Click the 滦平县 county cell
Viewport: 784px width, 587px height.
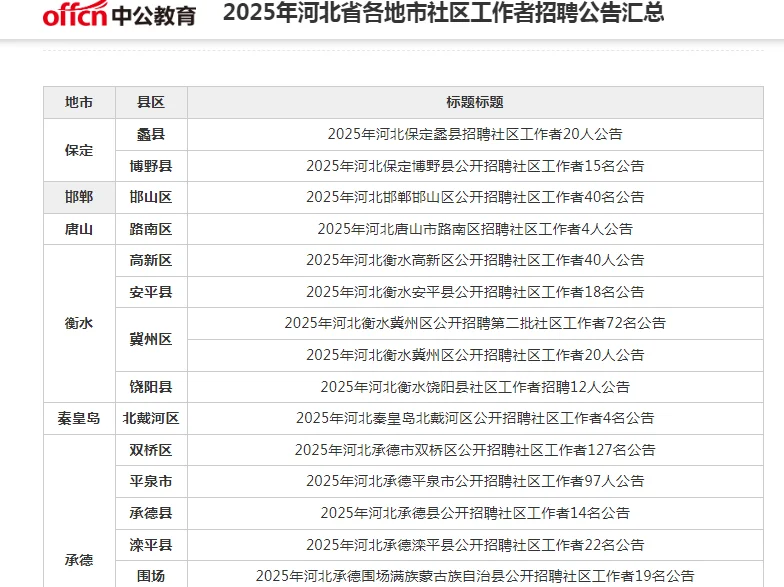pyautogui.click(x=151, y=545)
